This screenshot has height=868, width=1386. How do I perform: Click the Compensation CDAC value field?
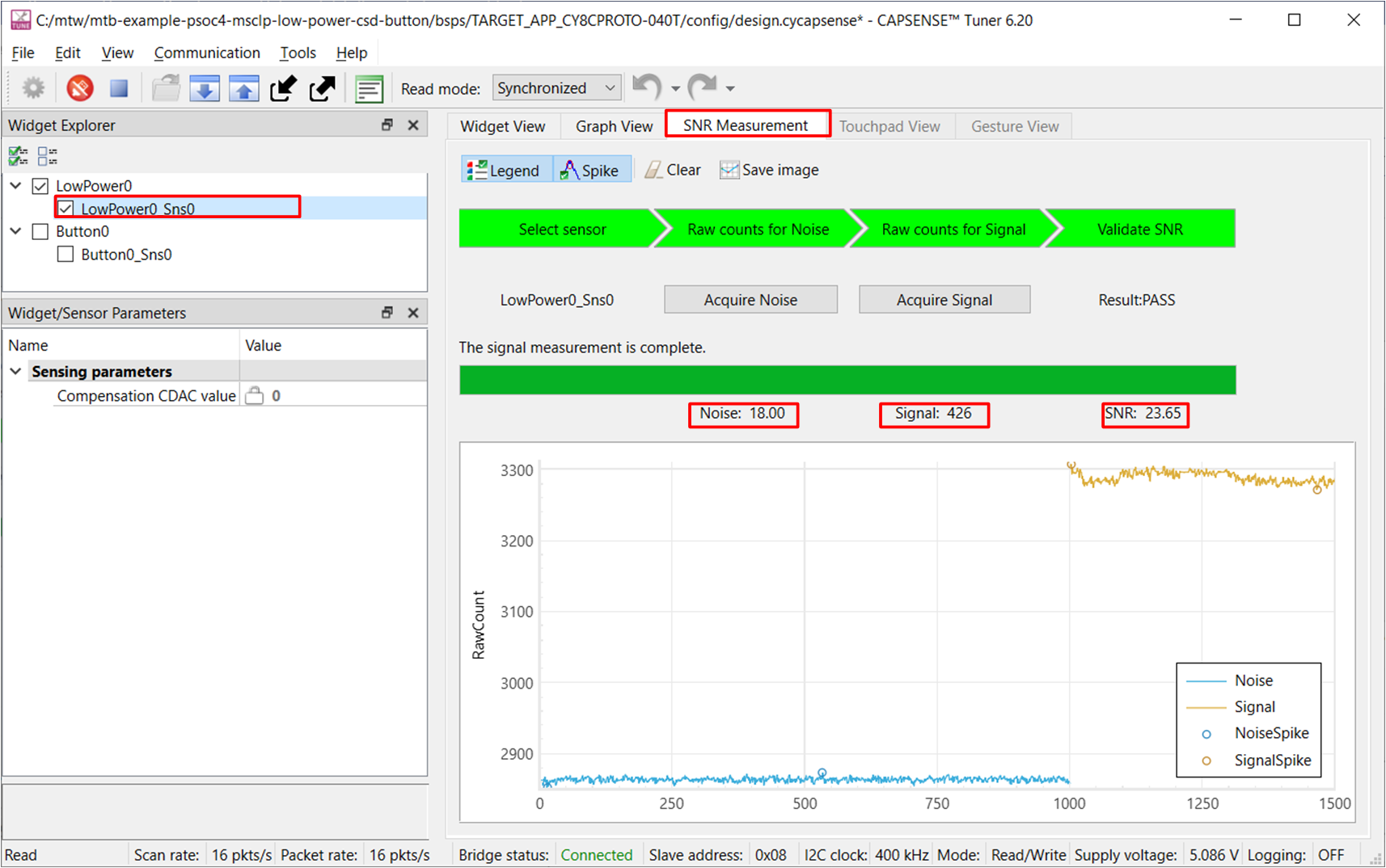coord(333,395)
